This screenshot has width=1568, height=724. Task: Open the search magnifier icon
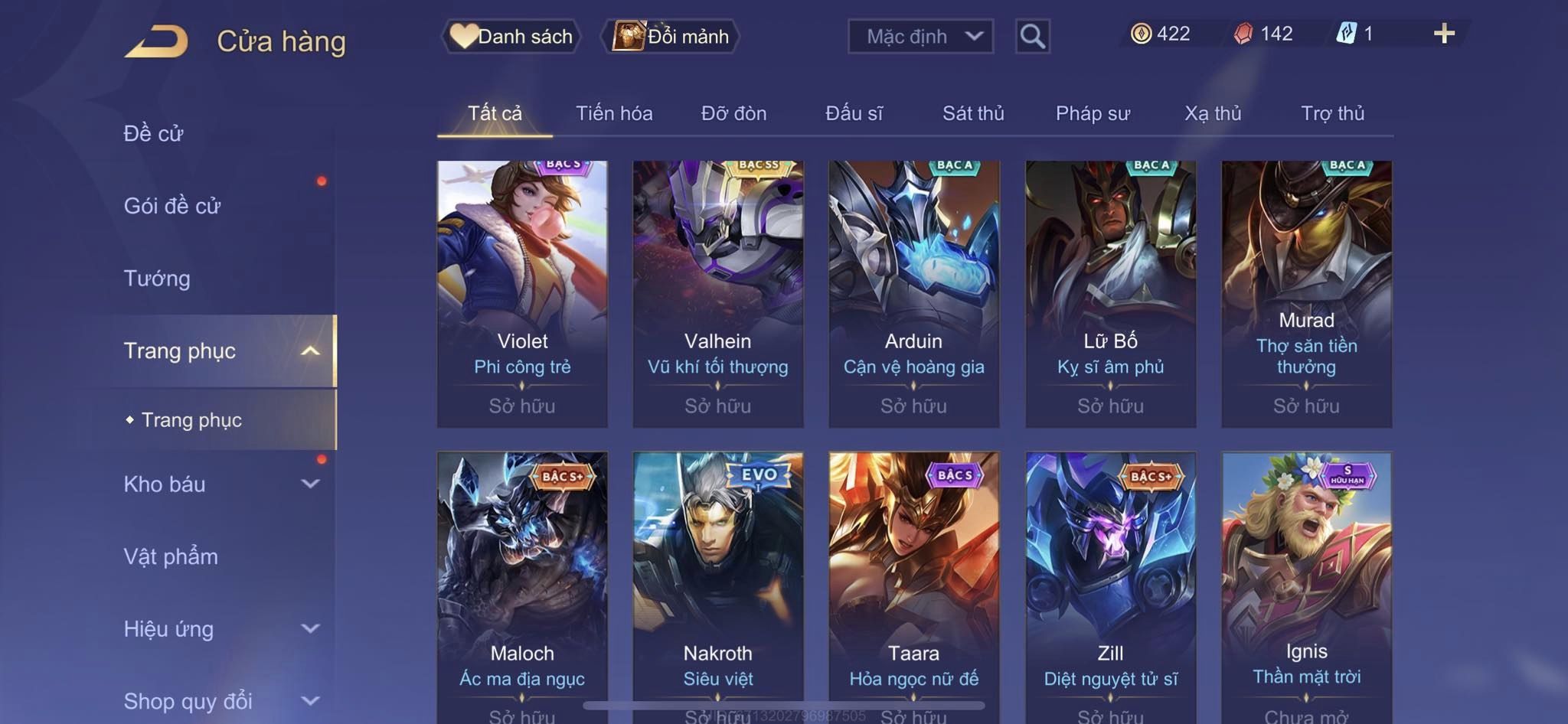point(1032,36)
